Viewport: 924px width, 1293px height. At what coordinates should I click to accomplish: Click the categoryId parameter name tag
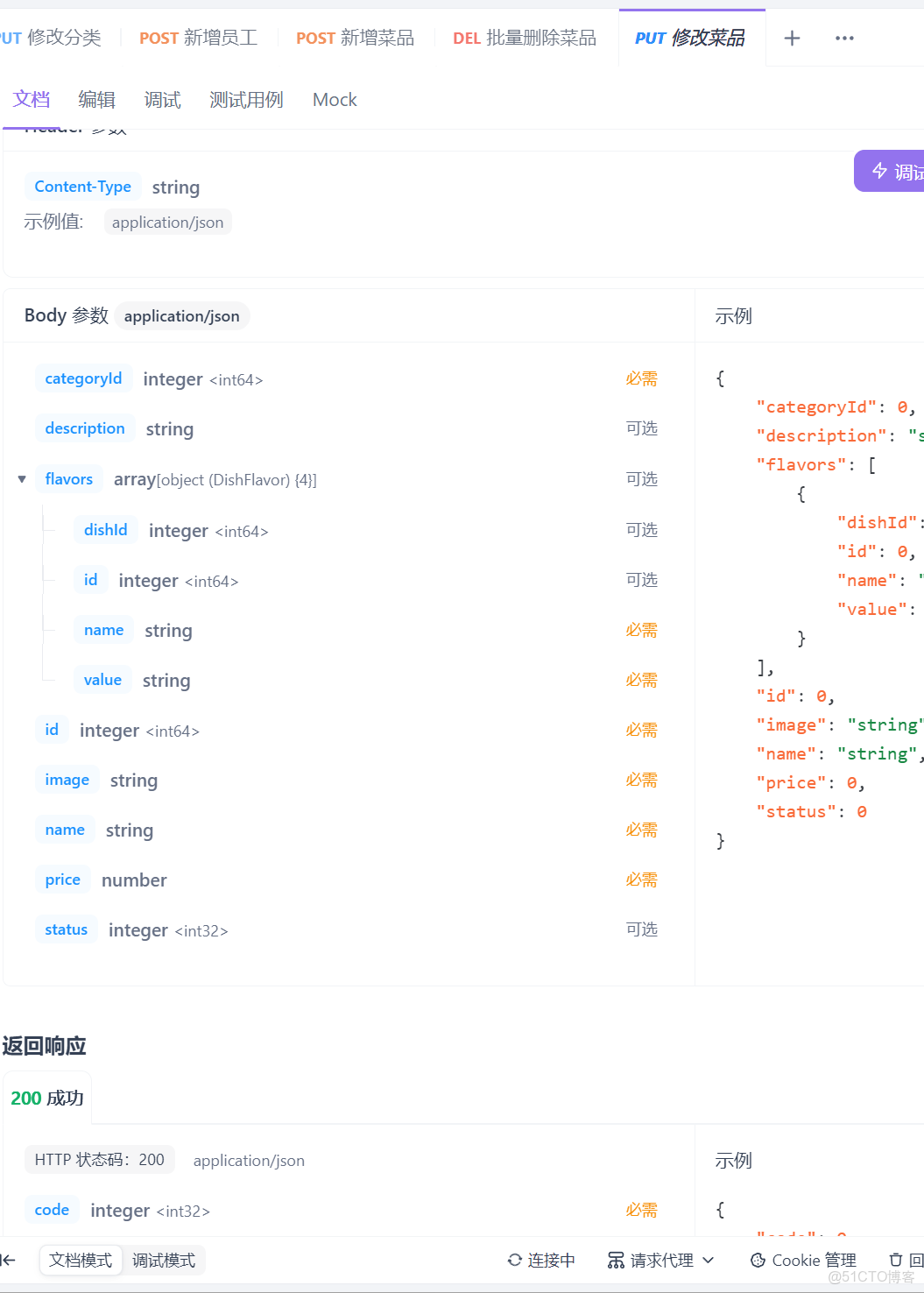coord(83,378)
